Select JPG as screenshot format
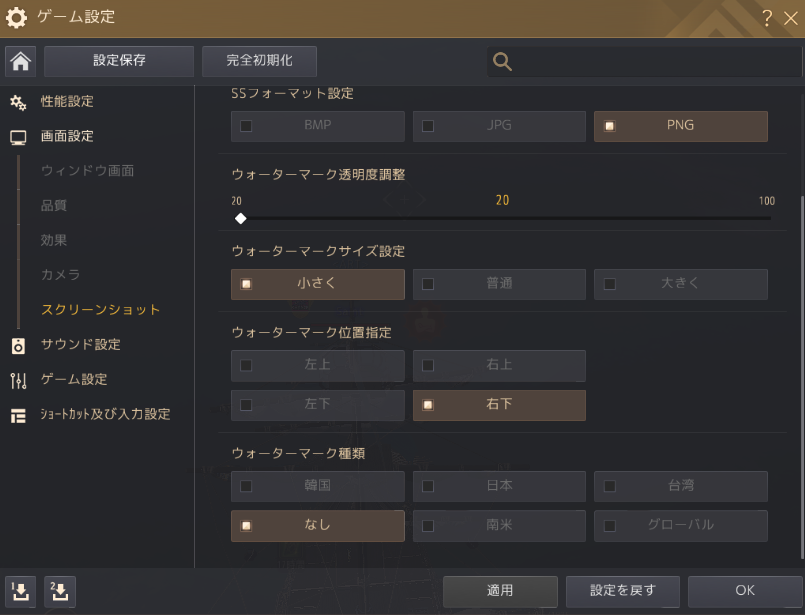The width and height of the screenshot is (805, 615). 499,126
